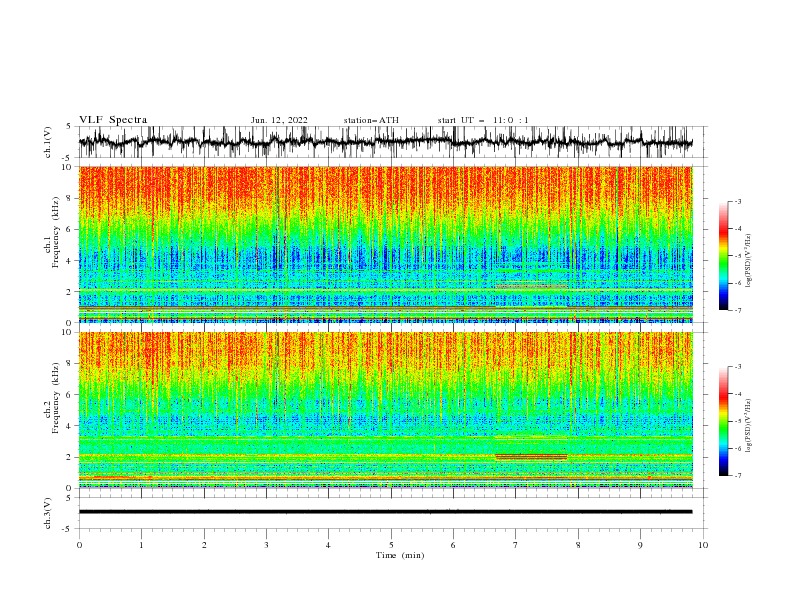Click the "station=ATH" label
Screen dimensions: 792x612
click(x=371, y=120)
